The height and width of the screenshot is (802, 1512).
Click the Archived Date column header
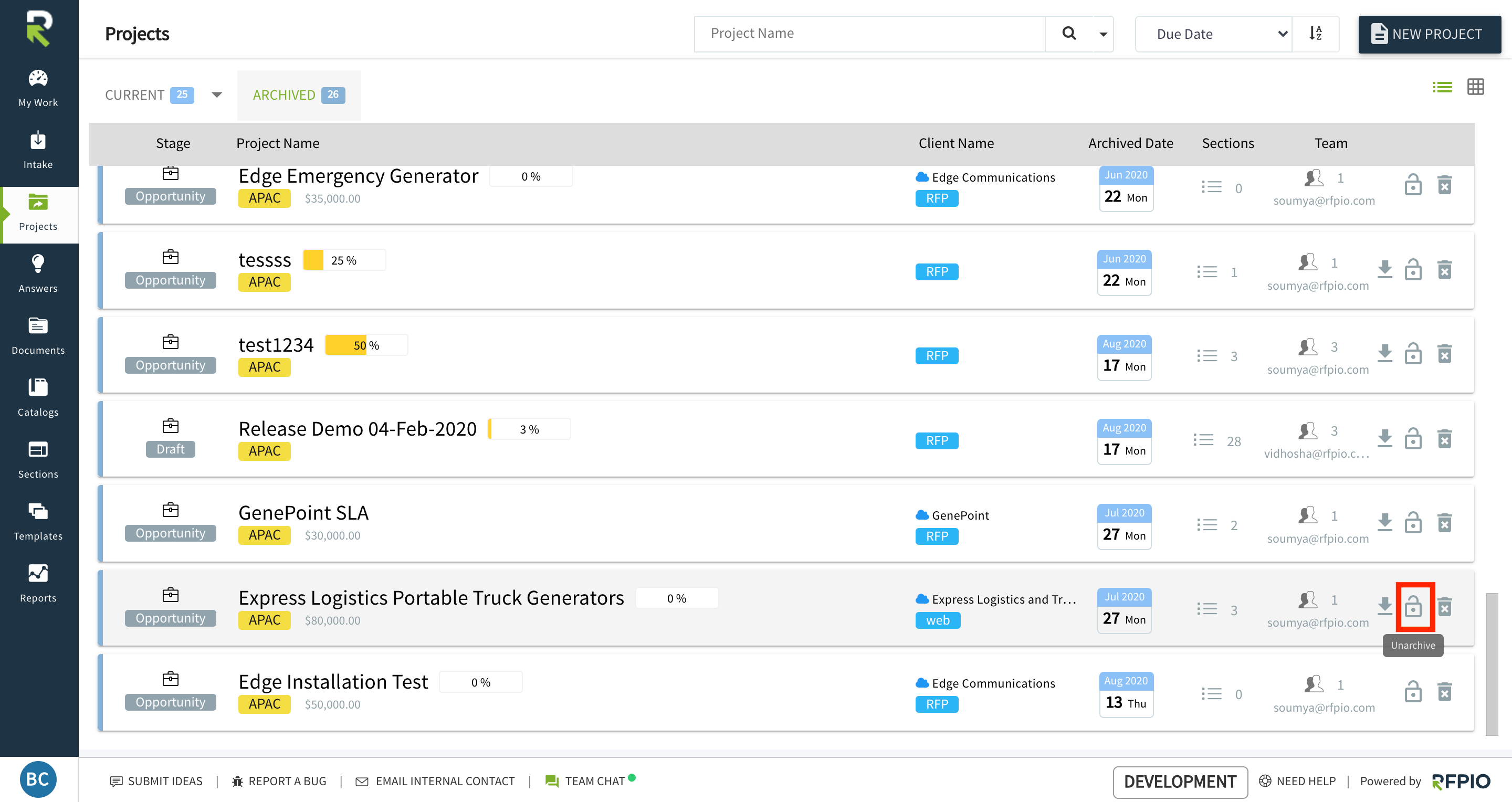point(1130,143)
